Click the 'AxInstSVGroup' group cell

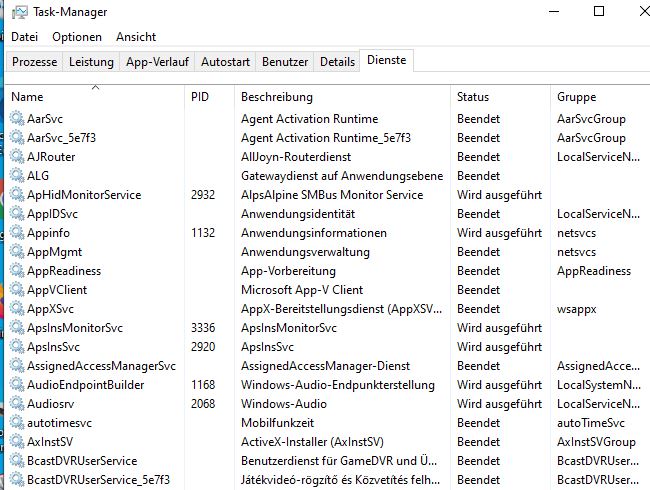click(x=596, y=442)
